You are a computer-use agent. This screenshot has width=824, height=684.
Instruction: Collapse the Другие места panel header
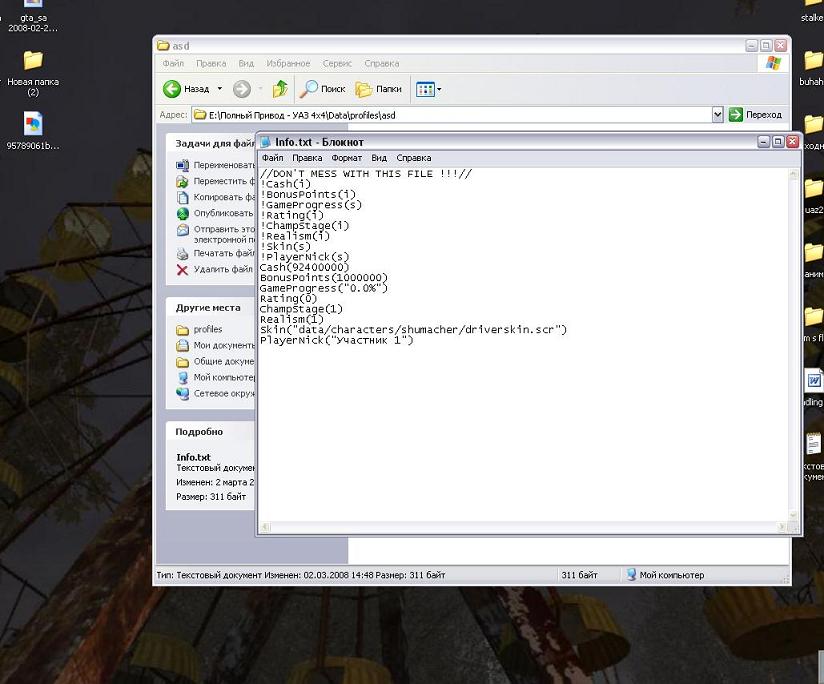[210, 307]
